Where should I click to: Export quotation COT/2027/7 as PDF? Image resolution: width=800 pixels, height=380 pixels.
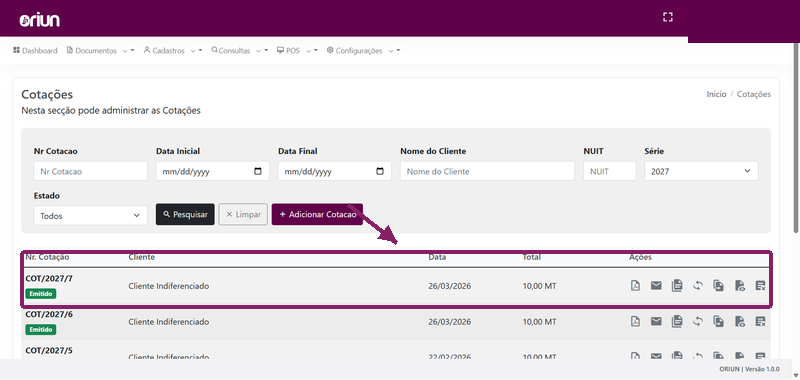635,286
